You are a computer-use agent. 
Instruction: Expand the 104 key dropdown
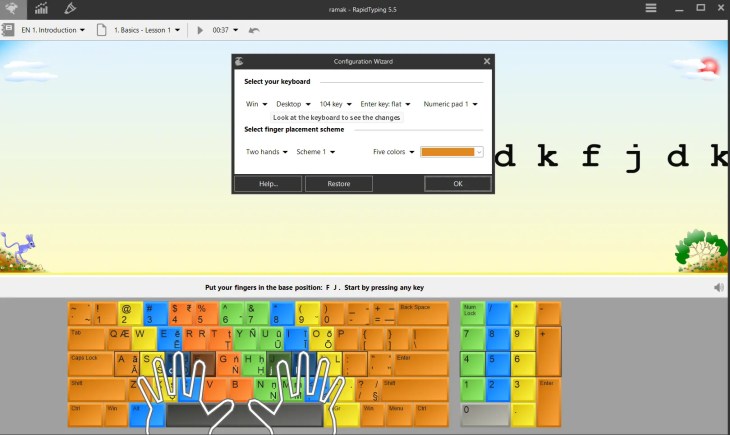click(335, 104)
